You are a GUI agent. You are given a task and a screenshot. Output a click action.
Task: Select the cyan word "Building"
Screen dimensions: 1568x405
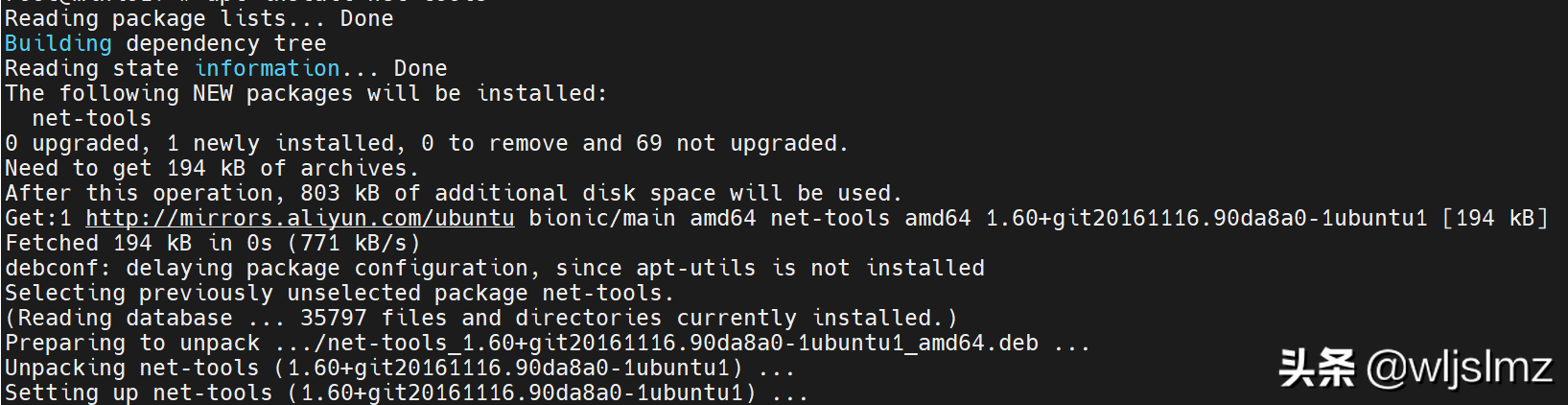(x=58, y=44)
